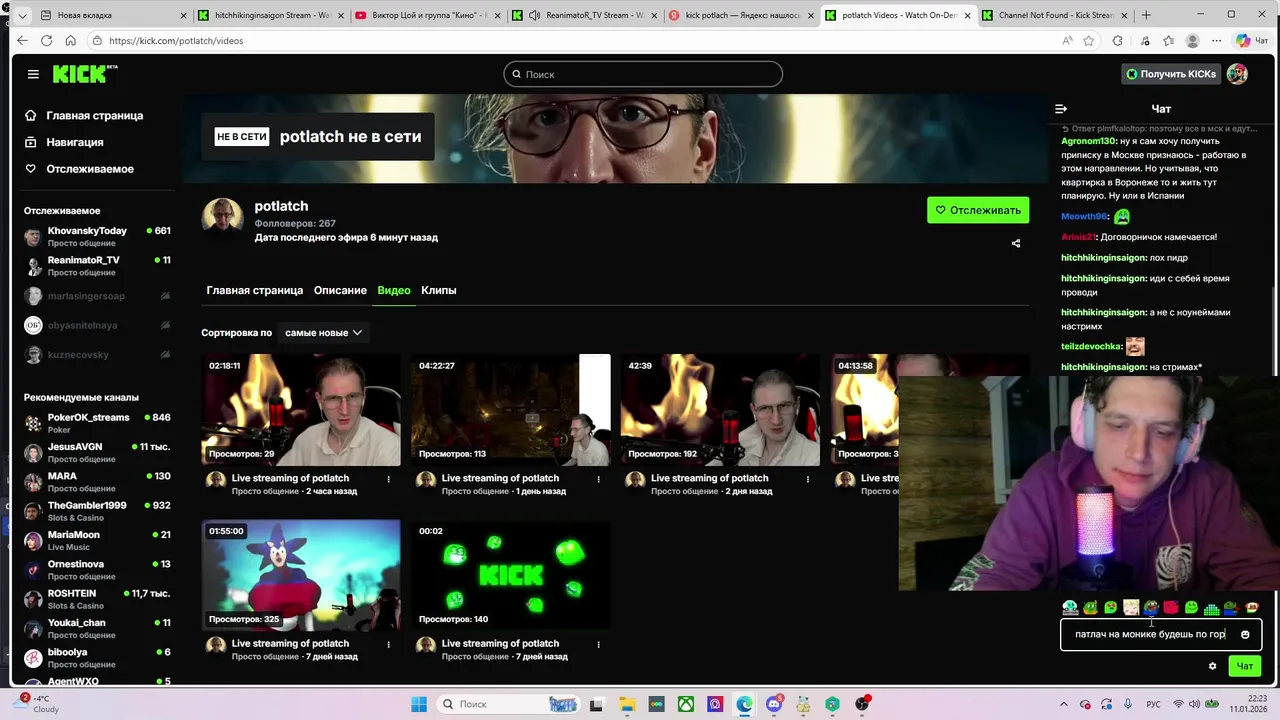
Task: Open KhovanskyToday followed channel
Action: click(x=97, y=237)
